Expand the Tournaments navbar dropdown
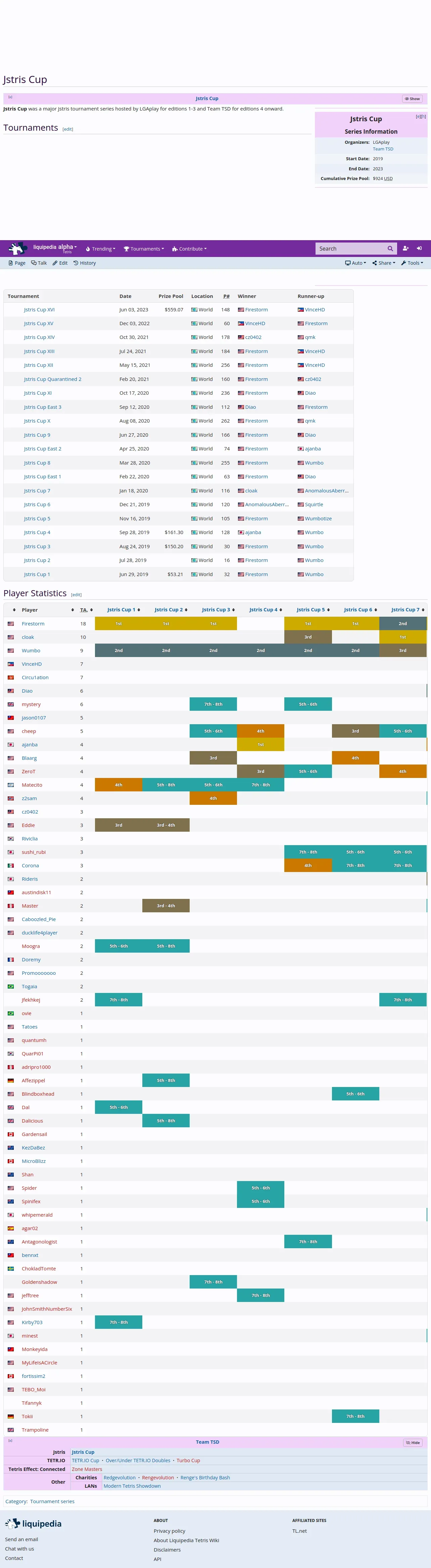431x1568 pixels. tap(143, 249)
